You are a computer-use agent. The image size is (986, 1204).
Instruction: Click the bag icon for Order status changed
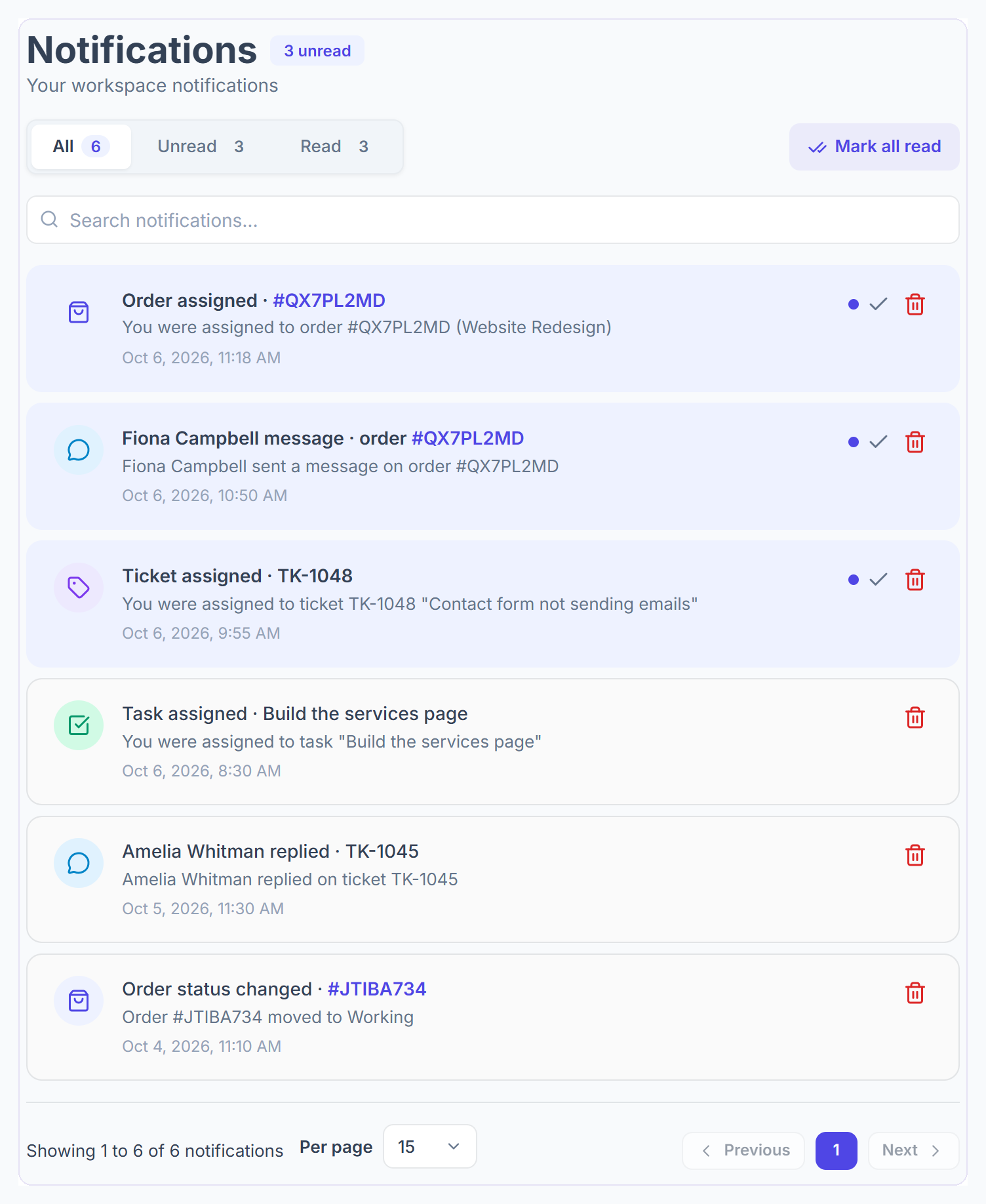click(79, 1001)
